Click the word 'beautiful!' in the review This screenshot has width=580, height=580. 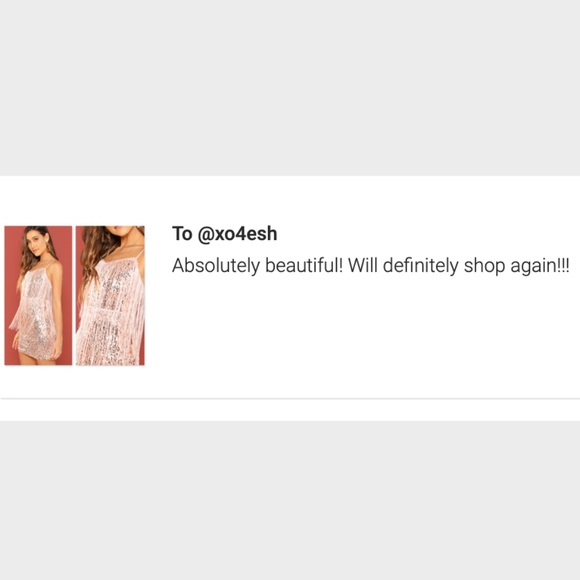click(304, 266)
